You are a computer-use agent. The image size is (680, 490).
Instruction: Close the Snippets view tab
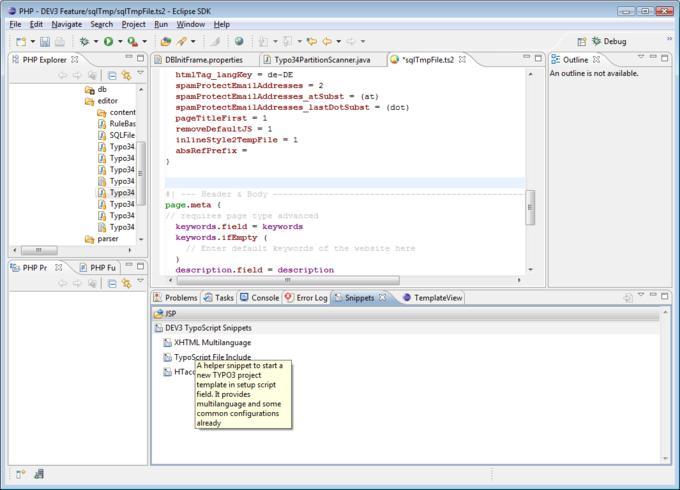(x=382, y=297)
